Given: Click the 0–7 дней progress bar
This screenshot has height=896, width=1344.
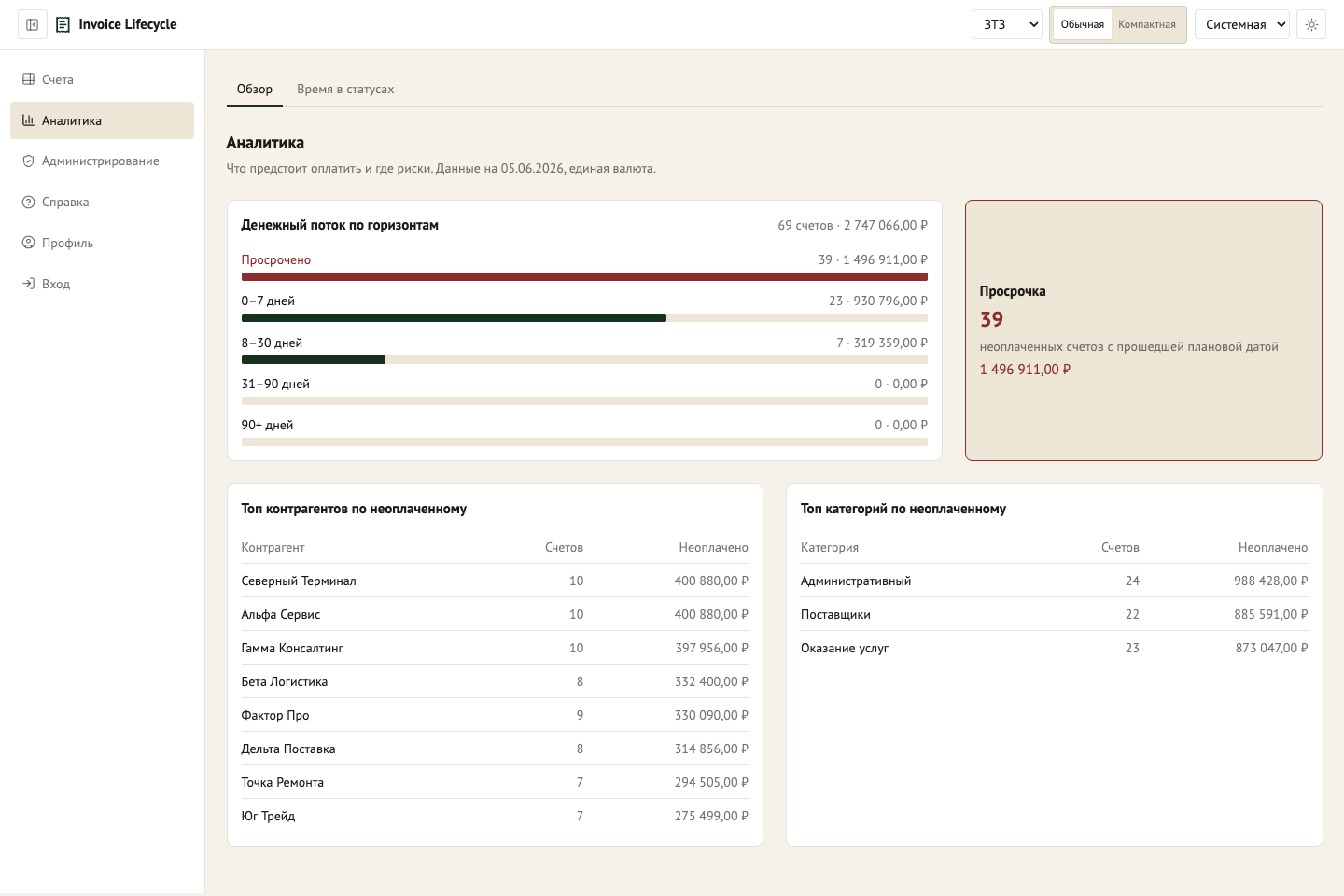Looking at the screenshot, I should click(584, 318).
